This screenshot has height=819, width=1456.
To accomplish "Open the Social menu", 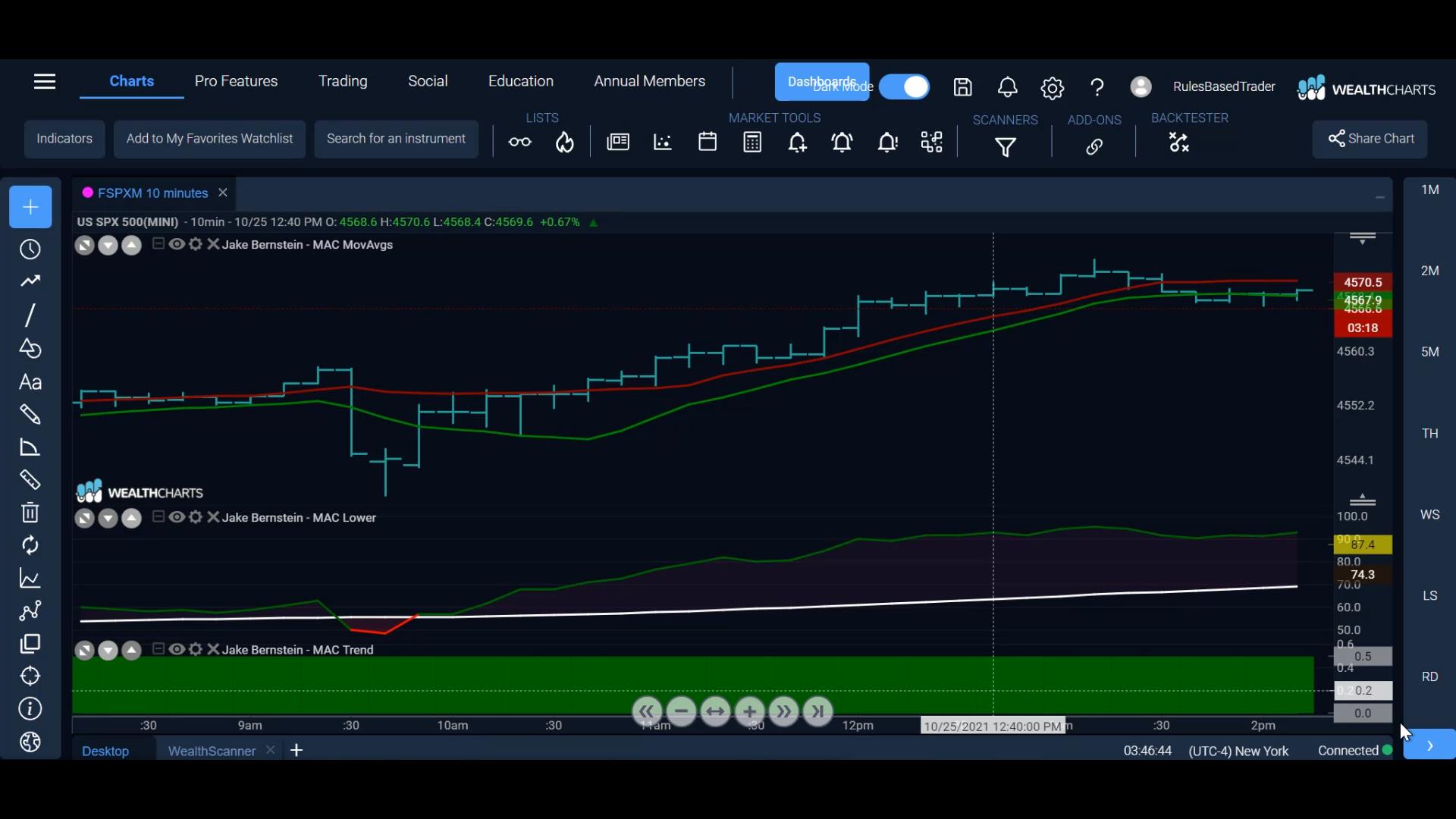I will [428, 81].
